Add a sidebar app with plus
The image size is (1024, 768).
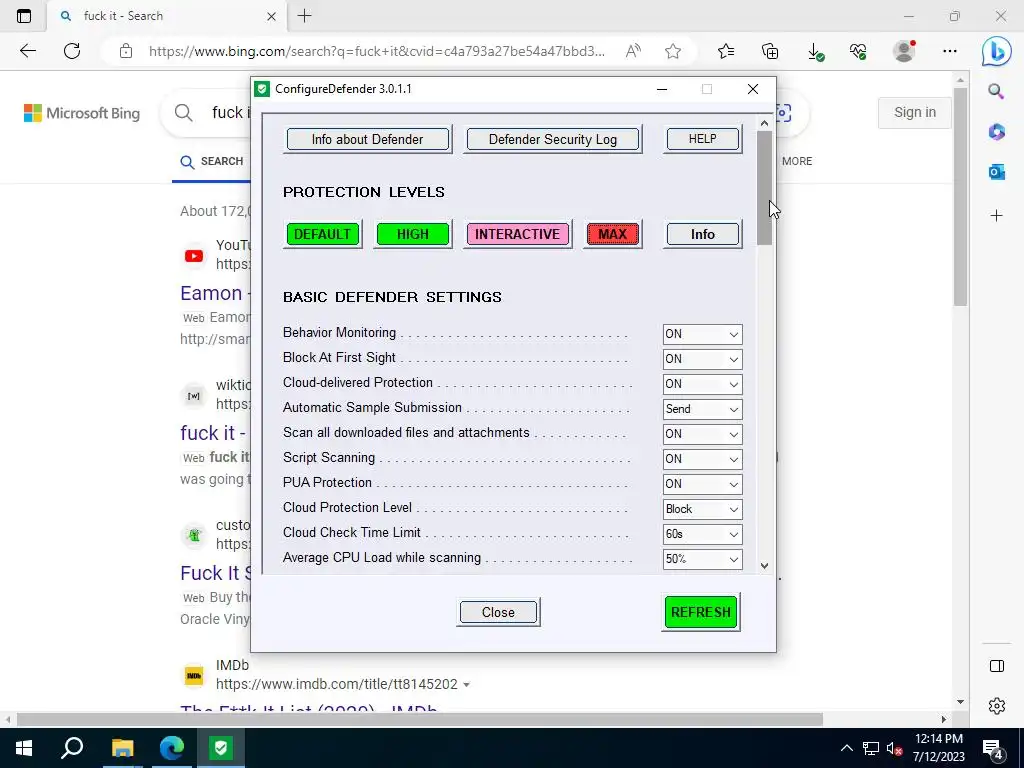coord(996,216)
